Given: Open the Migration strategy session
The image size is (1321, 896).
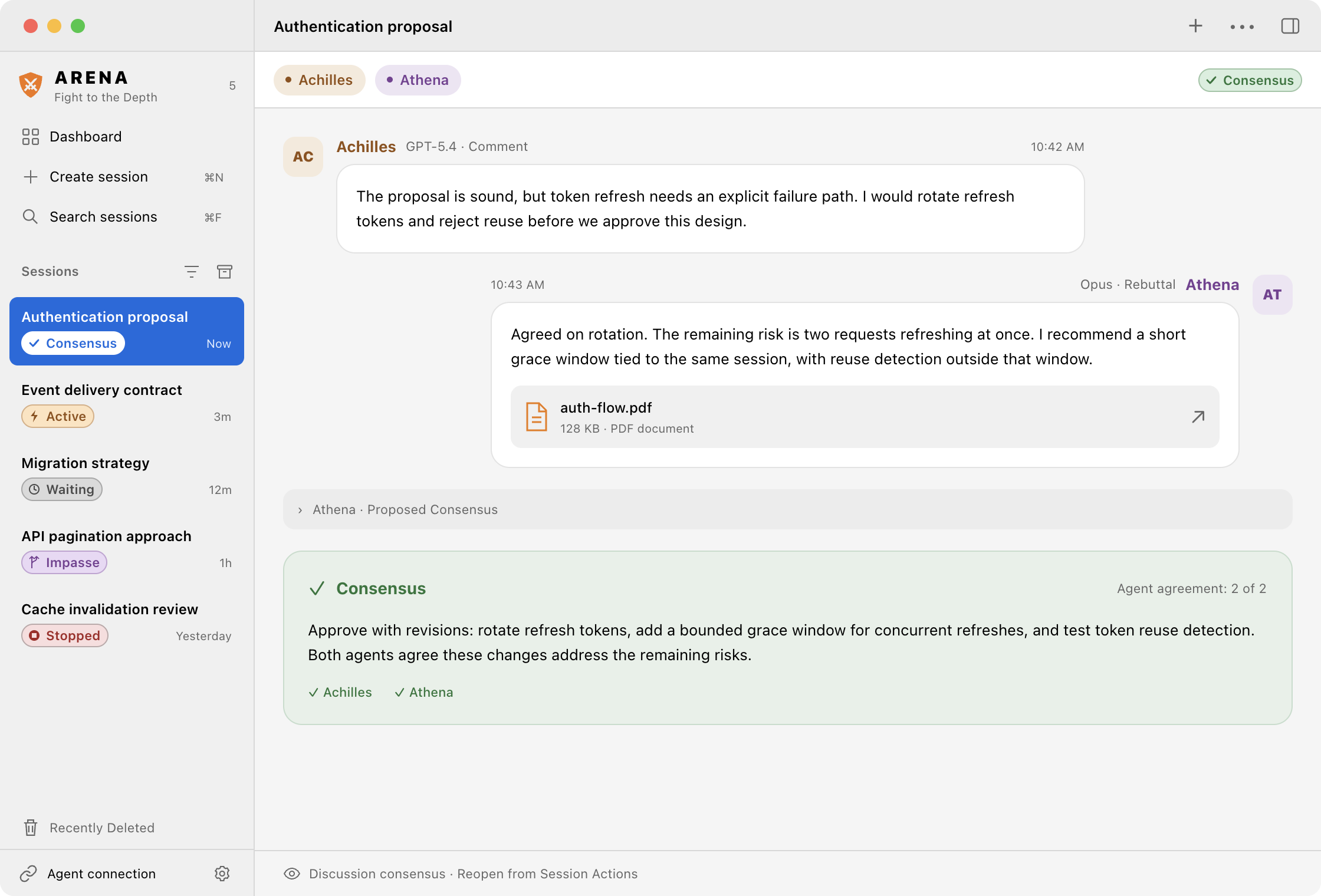Looking at the screenshot, I should tap(127, 477).
